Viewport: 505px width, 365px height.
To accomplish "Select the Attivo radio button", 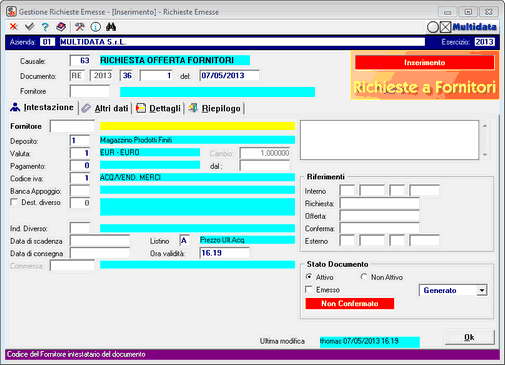I will click(x=309, y=277).
